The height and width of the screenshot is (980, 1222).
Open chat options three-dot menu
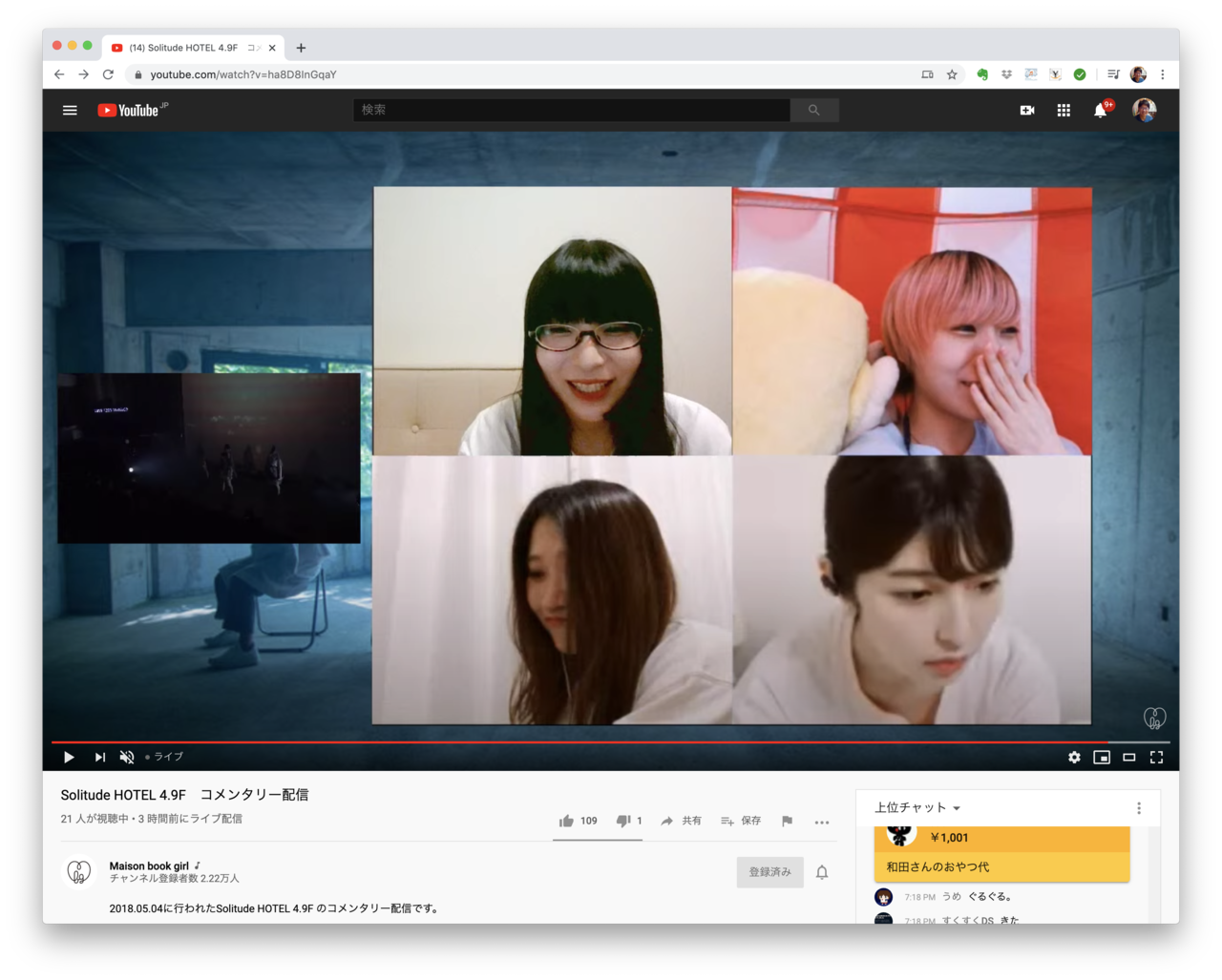click(1138, 808)
